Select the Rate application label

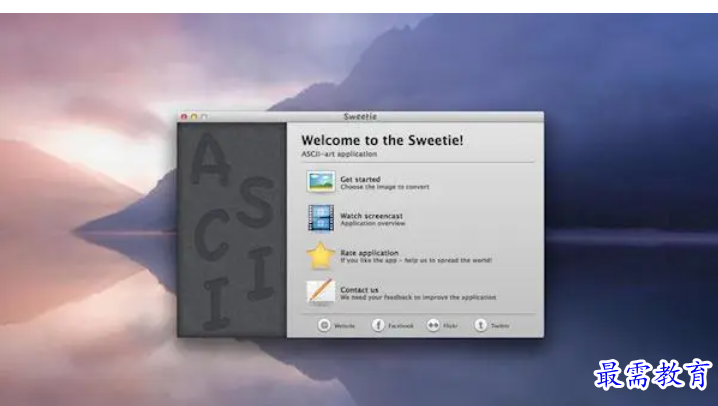click(x=369, y=253)
